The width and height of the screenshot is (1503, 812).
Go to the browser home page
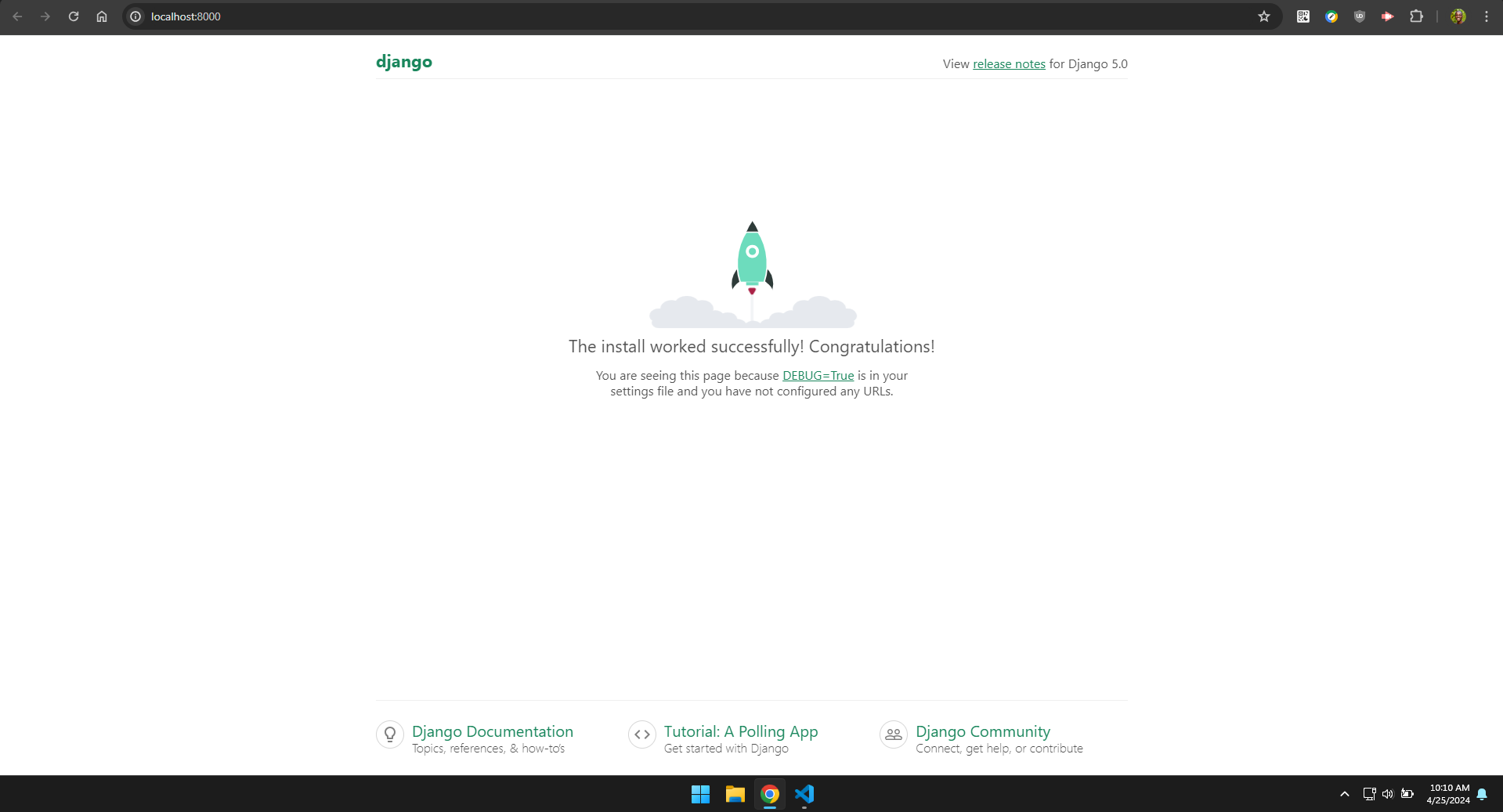click(x=102, y=16)
